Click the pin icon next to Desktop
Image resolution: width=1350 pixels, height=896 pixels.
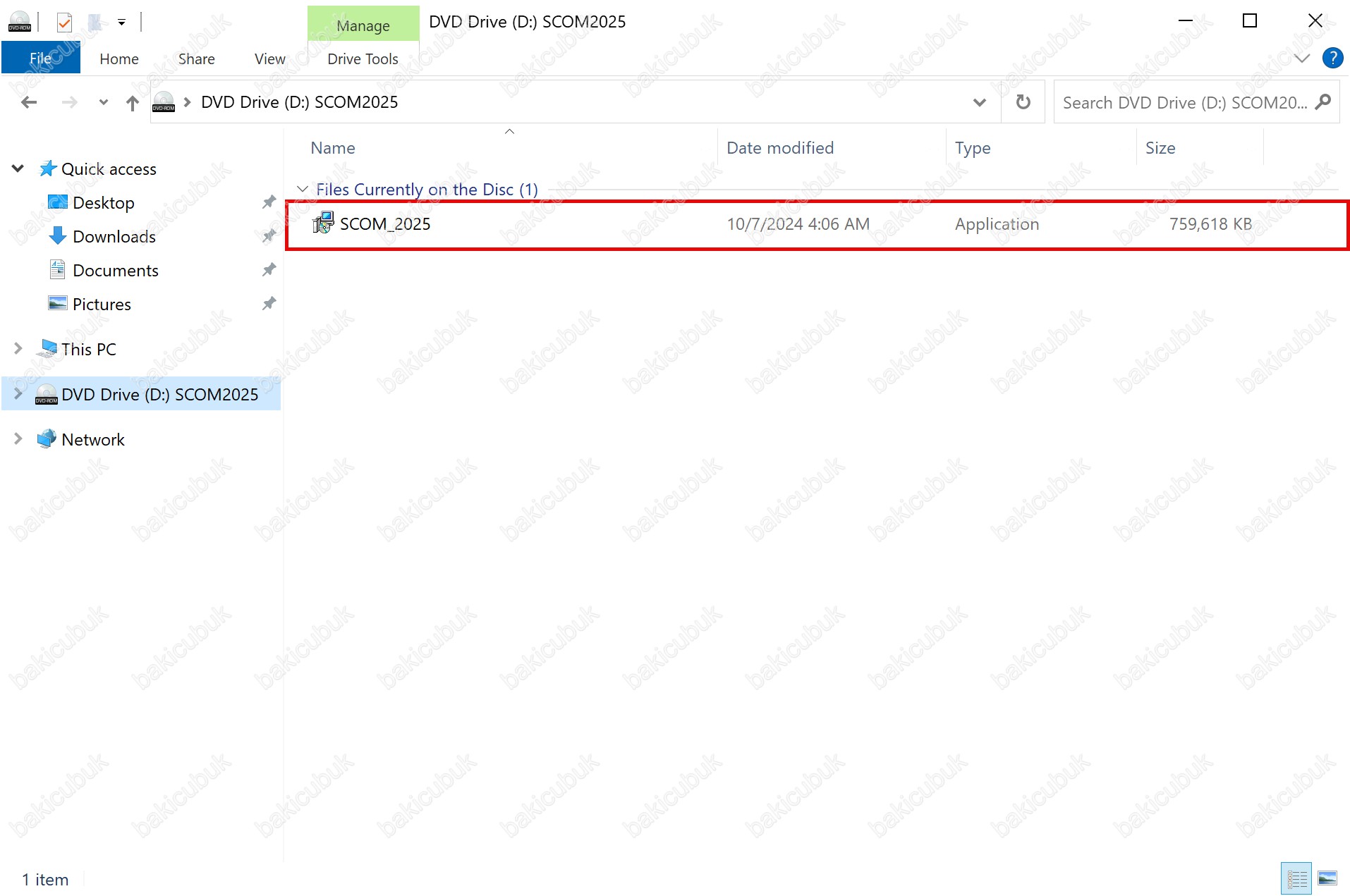point(269,202)
